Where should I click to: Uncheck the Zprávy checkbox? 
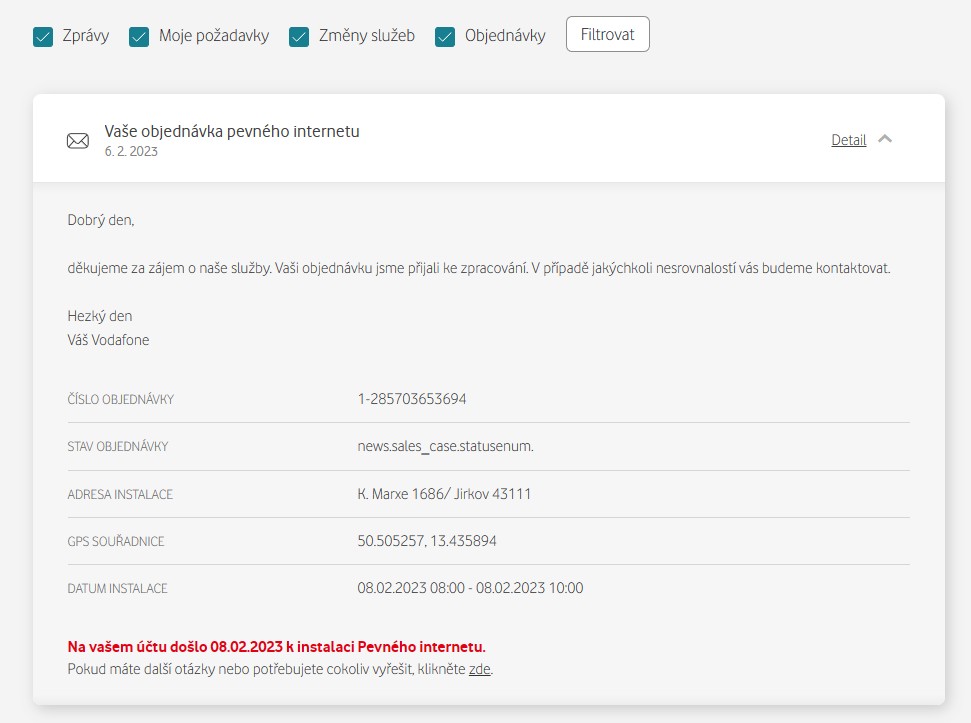[43, 37]
